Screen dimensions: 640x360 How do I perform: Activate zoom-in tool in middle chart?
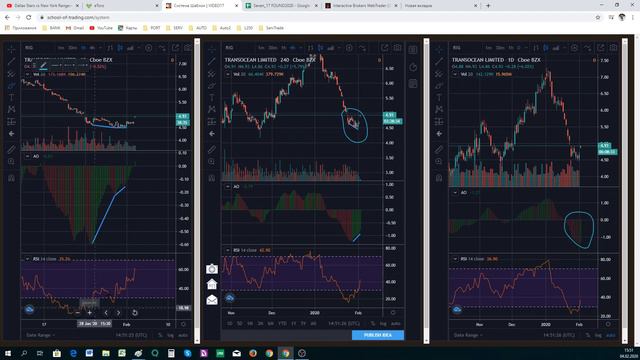click(x=211, y=162)
